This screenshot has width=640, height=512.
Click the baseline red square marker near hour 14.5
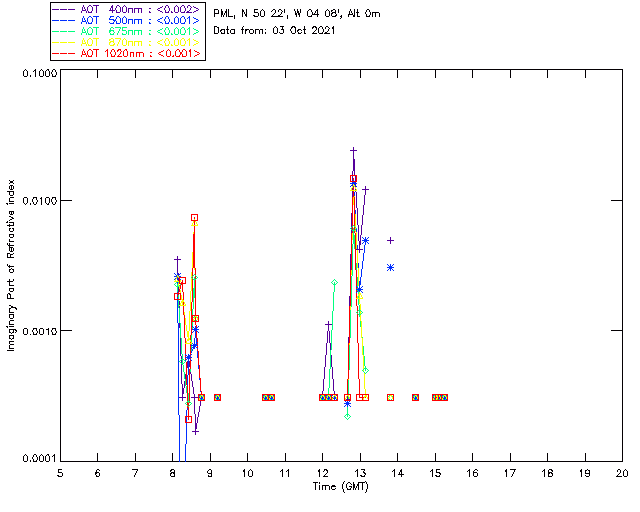point(415,397)
